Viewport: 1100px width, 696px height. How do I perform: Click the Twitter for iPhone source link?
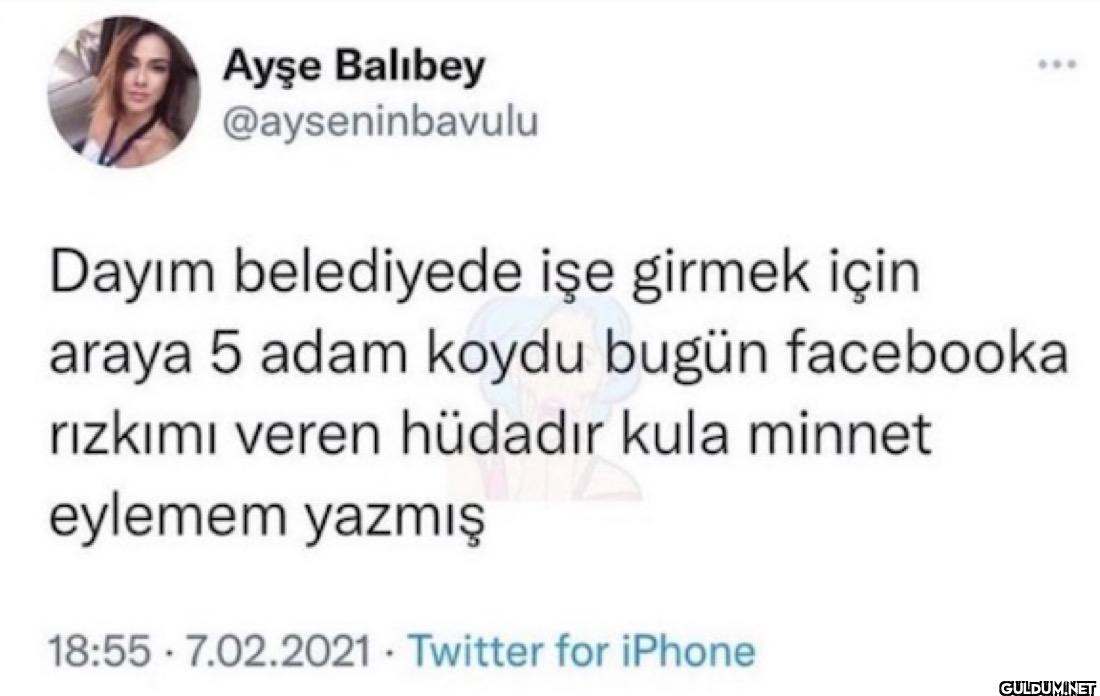582,650
